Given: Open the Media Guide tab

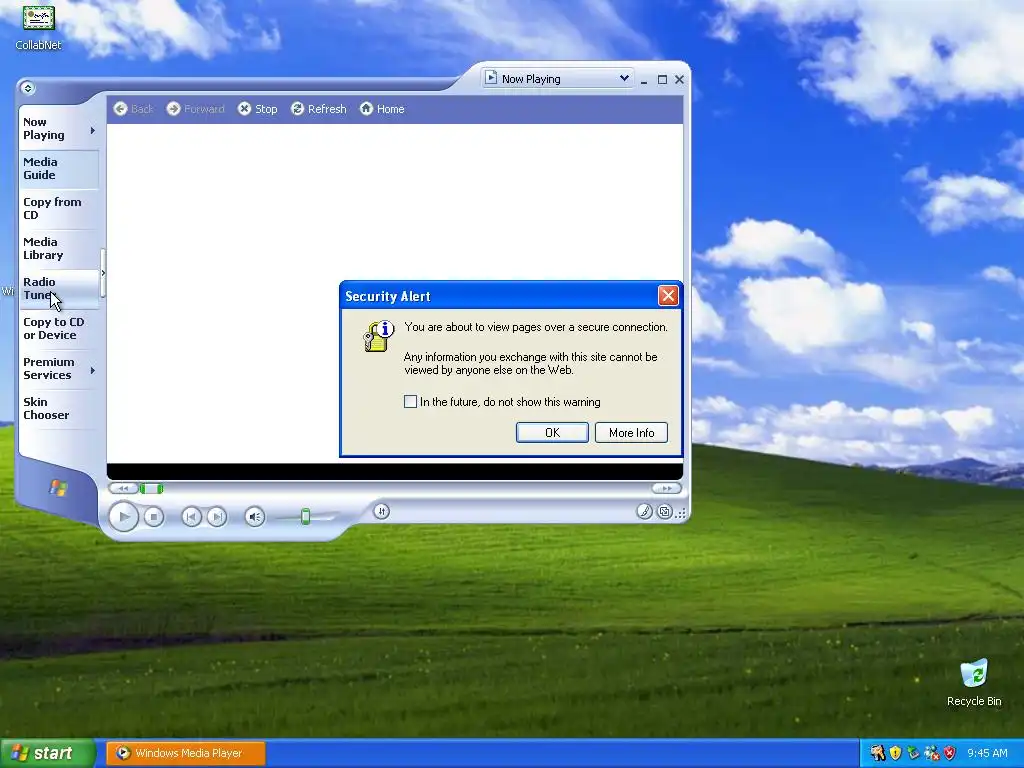Looking at the screenshot, I should click(x=58, y=168).
